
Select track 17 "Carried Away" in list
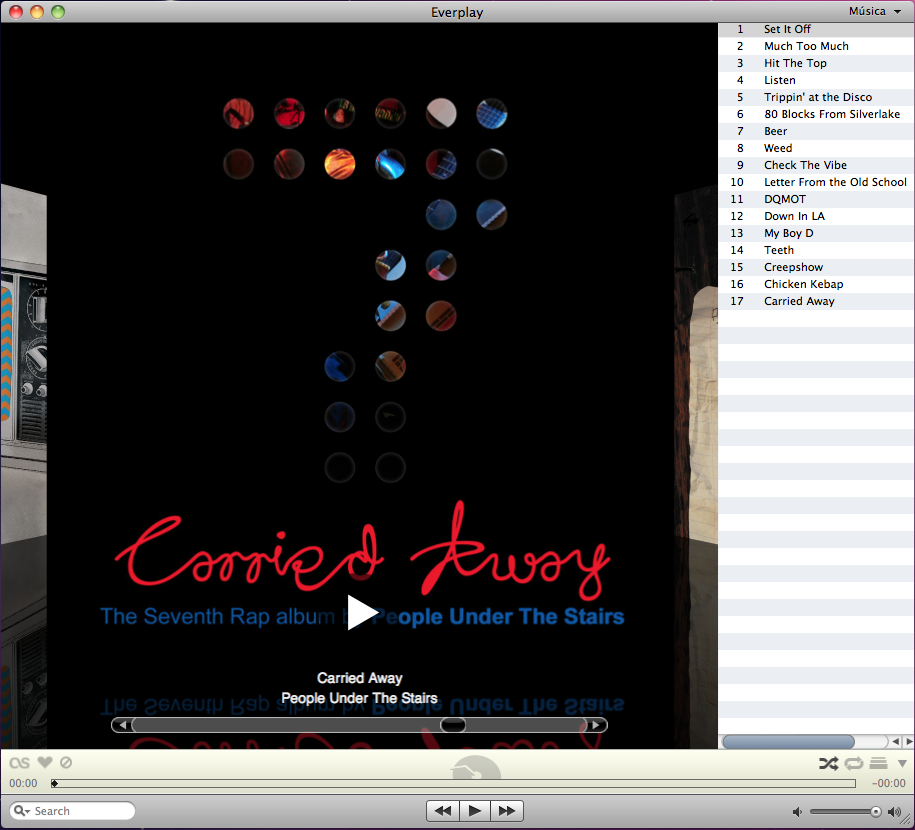pyautogui.click(x=816, y=301)
